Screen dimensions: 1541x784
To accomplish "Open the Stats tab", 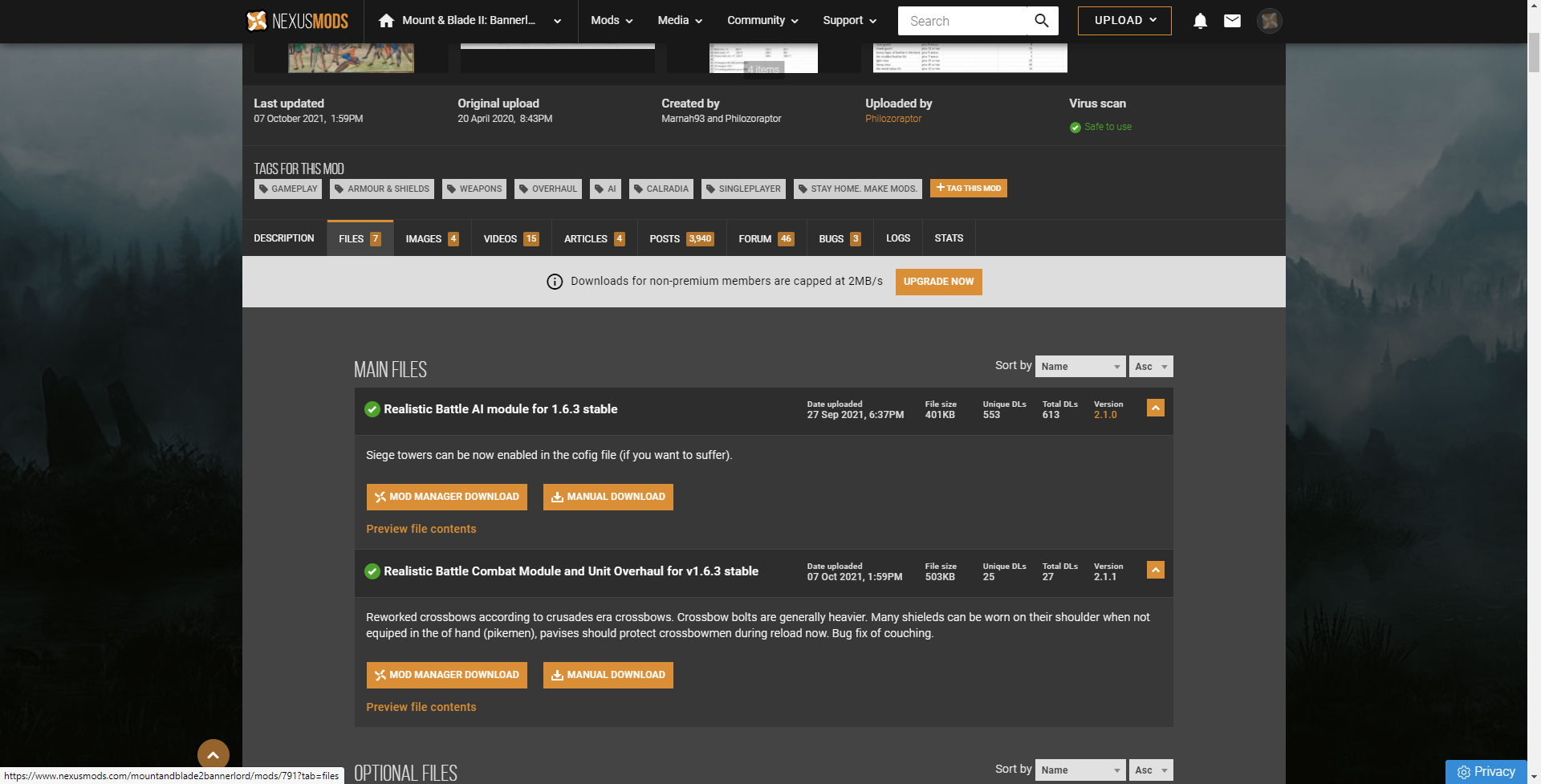I will tap(949, 238).
